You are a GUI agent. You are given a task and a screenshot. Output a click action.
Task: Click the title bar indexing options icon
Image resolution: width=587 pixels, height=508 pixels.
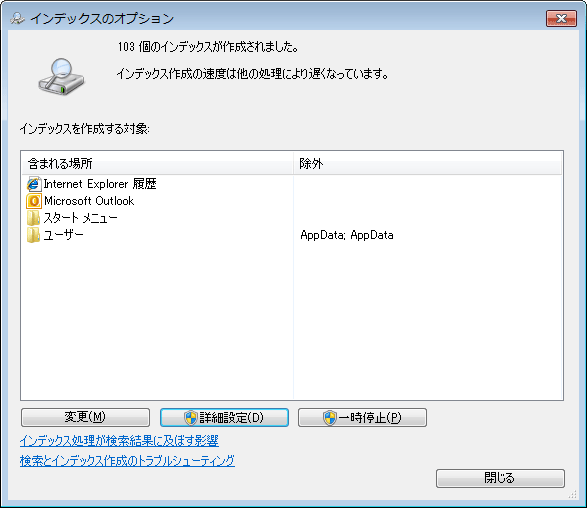click(17, 18)
